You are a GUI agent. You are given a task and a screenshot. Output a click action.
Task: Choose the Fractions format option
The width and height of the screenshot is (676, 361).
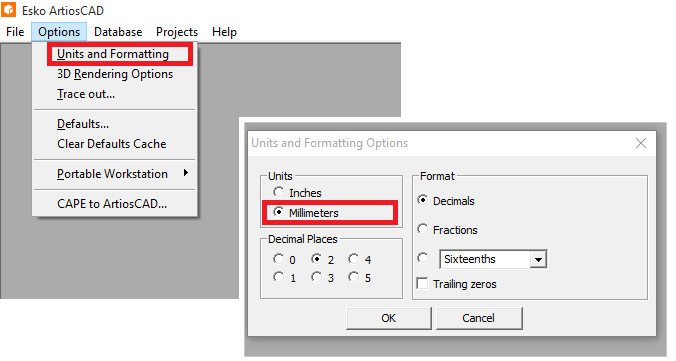click(x=422, y=229)
